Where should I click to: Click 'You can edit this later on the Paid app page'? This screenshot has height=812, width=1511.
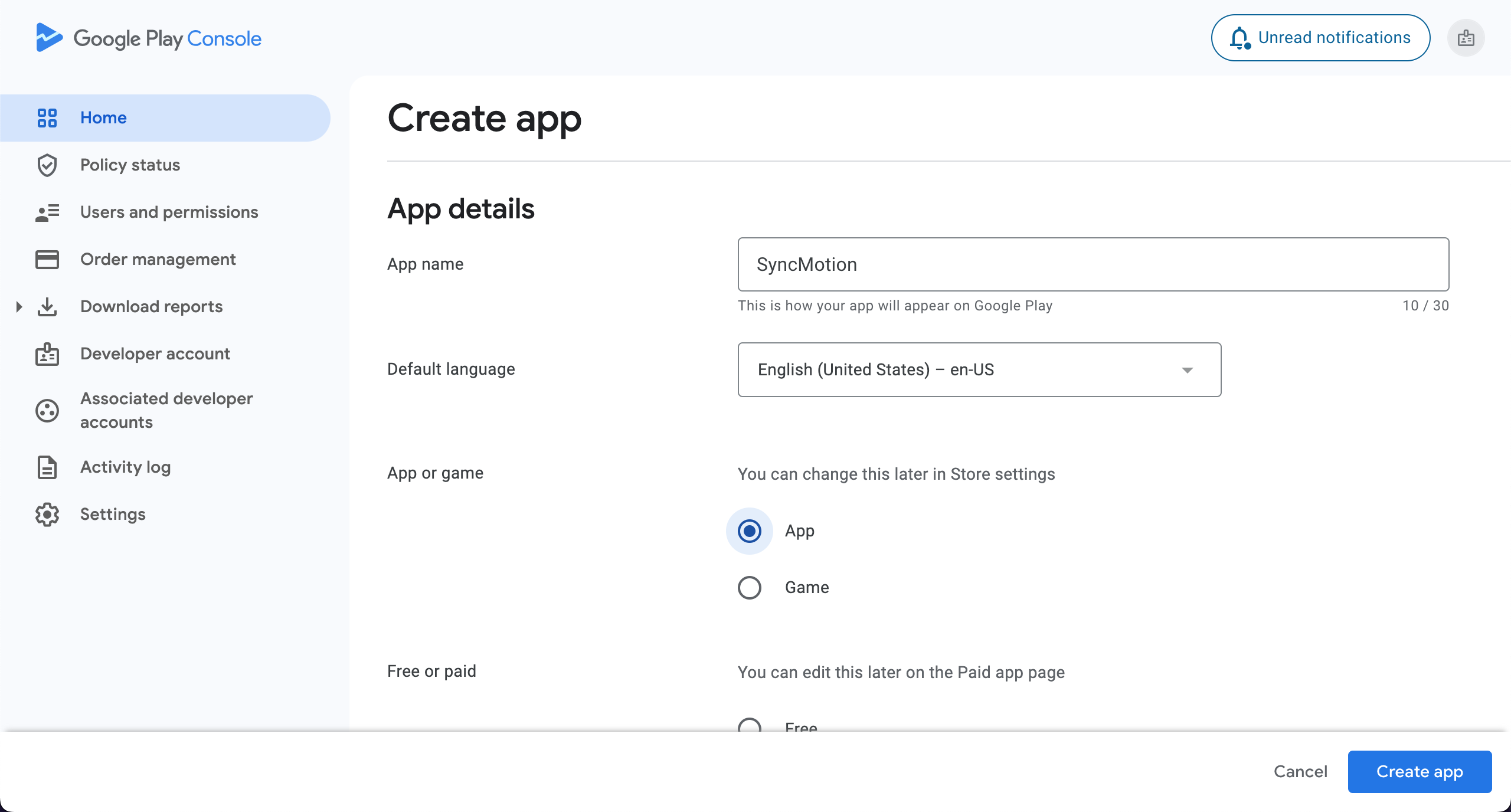(x=901, y=673)
